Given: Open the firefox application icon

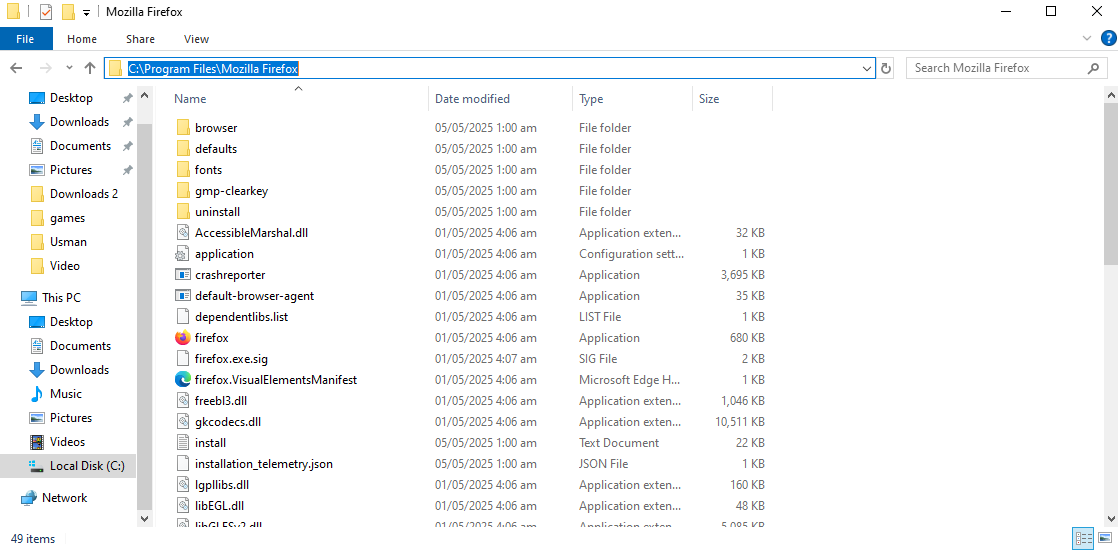Looking at the screenshot, I should (x=183, y=338).
